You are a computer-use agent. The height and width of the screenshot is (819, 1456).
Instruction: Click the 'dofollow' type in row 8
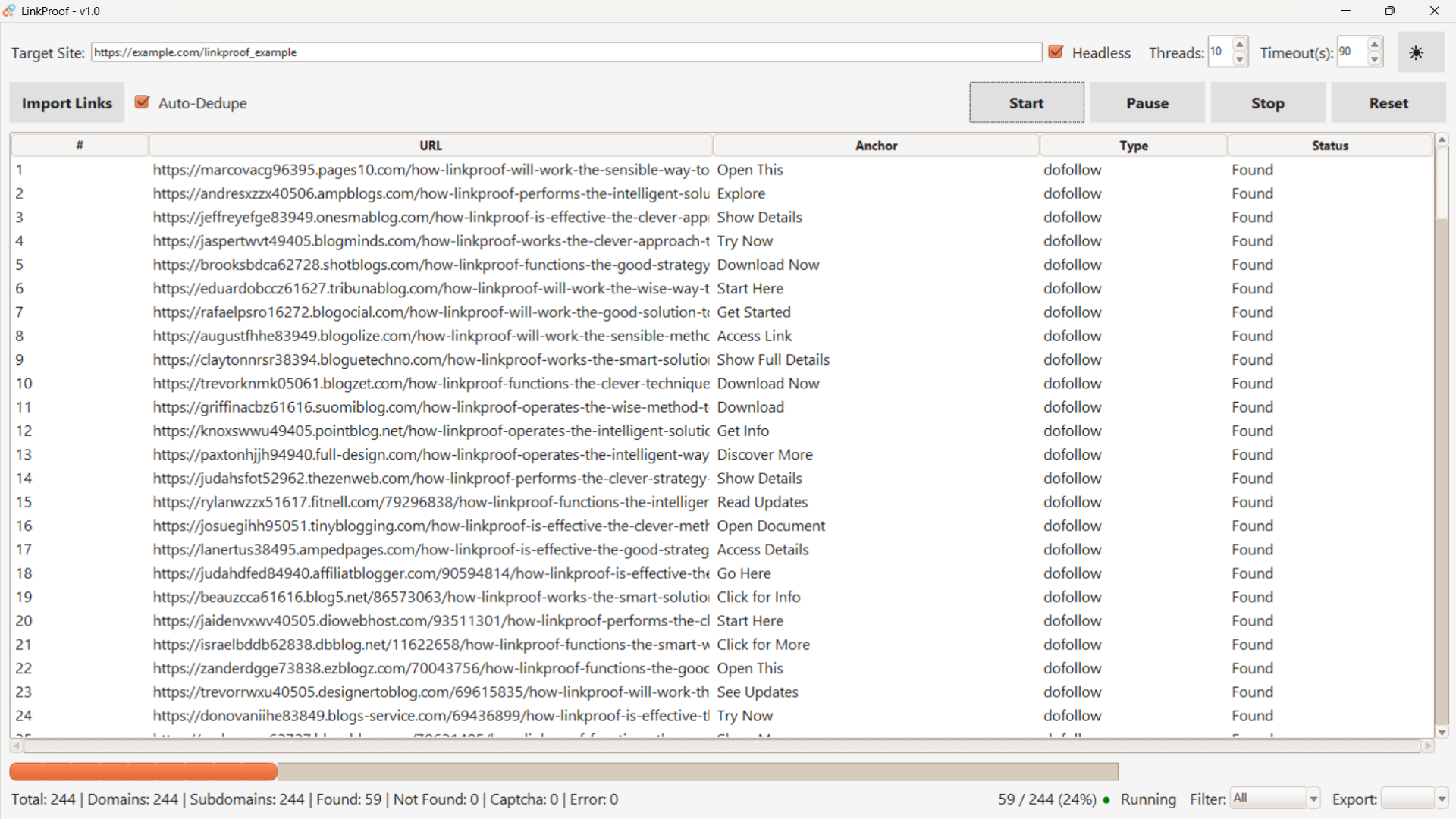(1072, 336)
